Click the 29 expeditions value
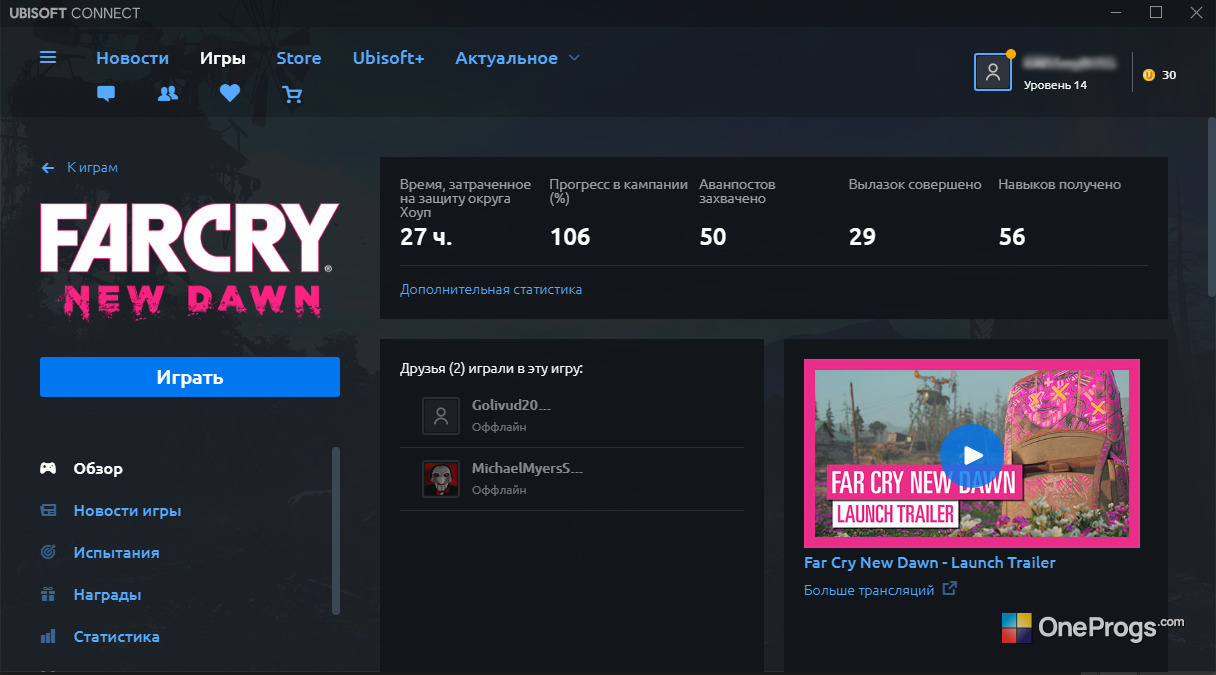The width and height of the screenshot is (1216, 675). (x=862, y=237)
